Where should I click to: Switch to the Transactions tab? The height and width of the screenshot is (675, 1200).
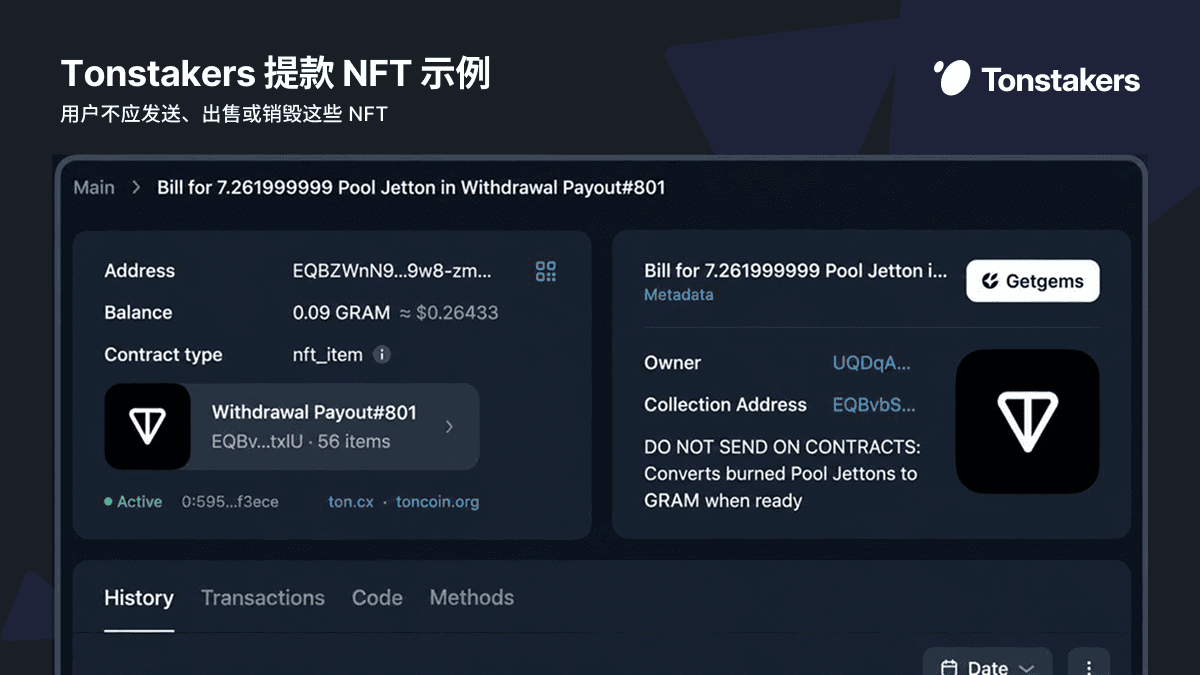tap(263, 598)
